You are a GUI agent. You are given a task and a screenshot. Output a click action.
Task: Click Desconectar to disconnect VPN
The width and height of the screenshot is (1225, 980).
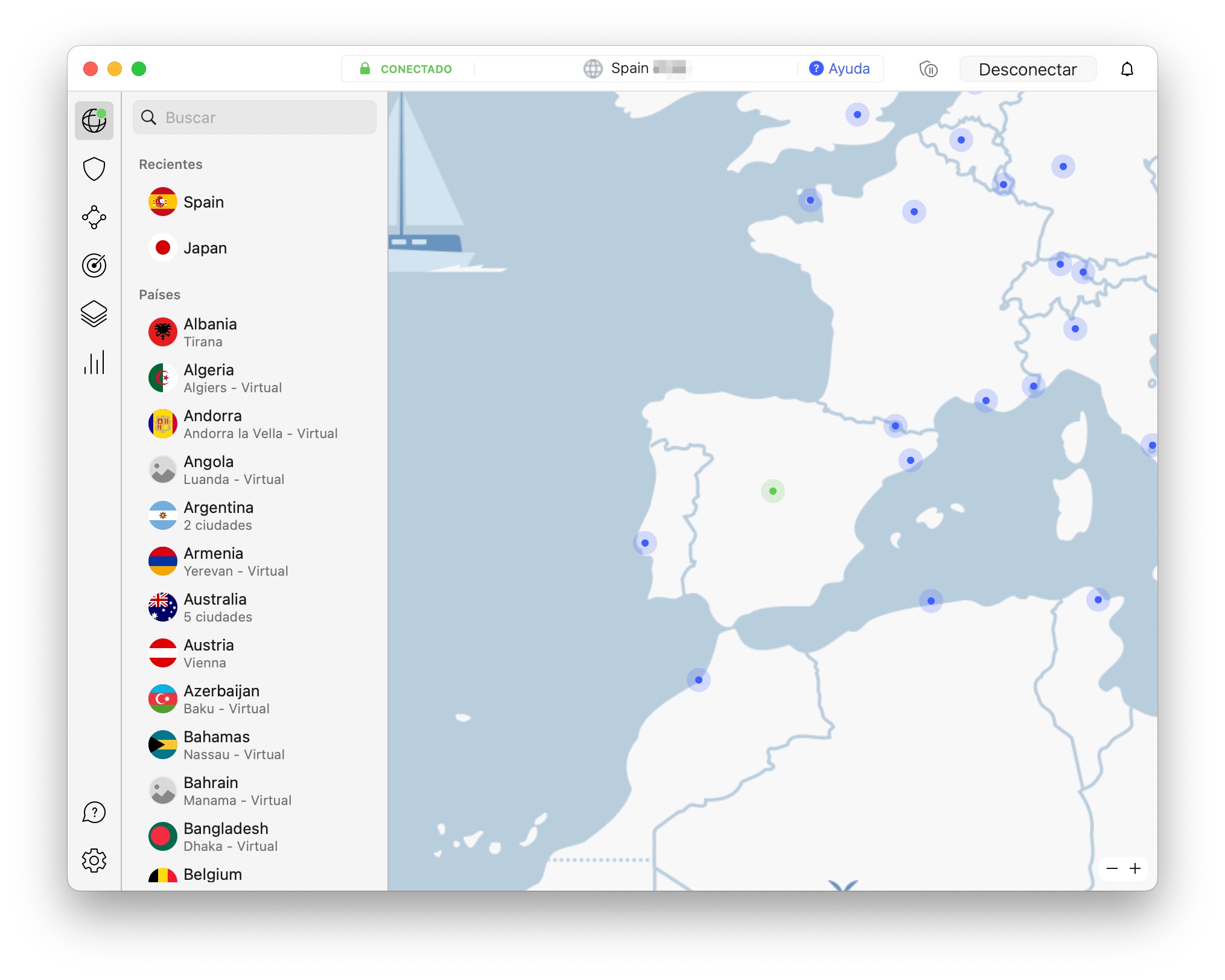pyautogui.click(x=1024, y=69)
